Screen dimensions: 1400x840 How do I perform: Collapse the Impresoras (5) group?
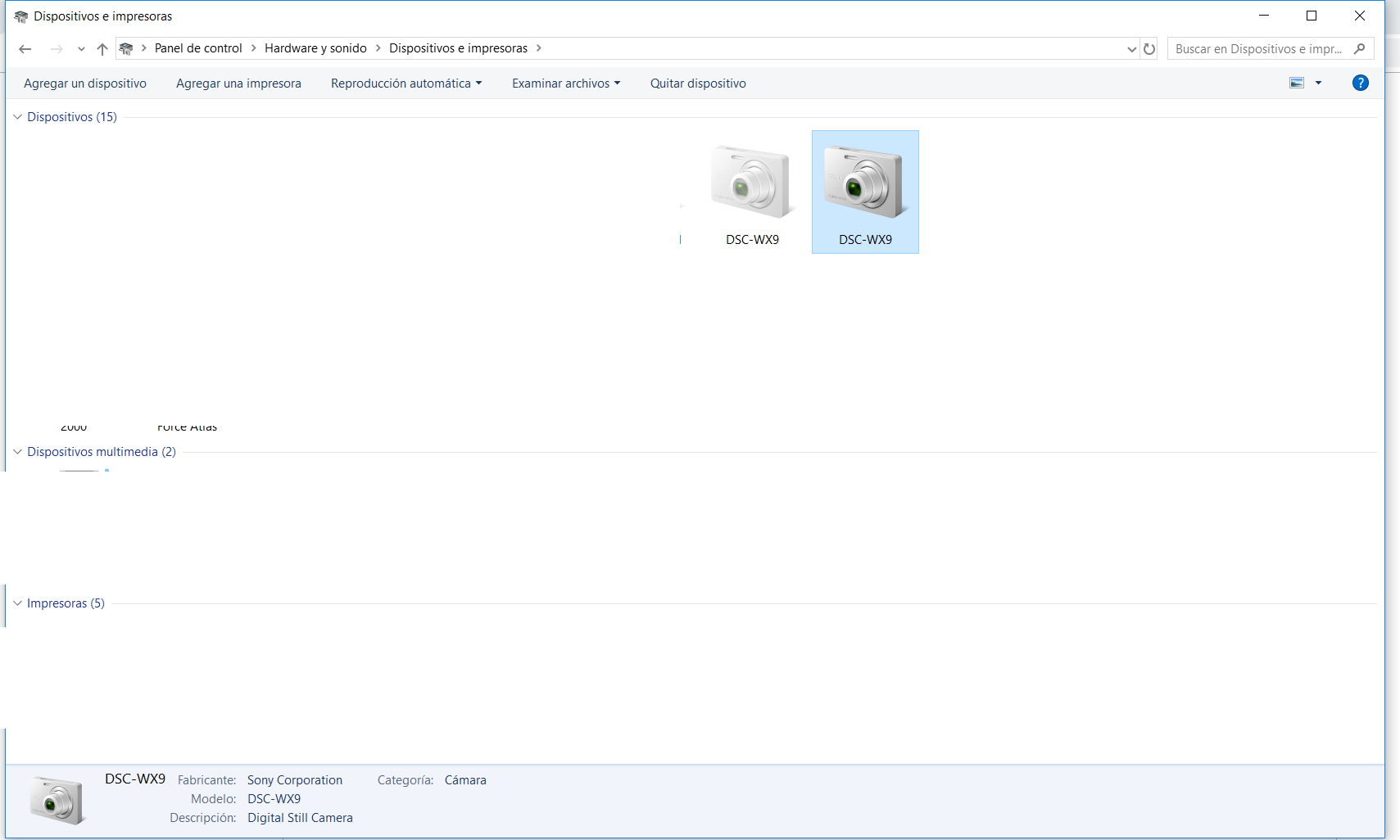click(x=17, y=603)
